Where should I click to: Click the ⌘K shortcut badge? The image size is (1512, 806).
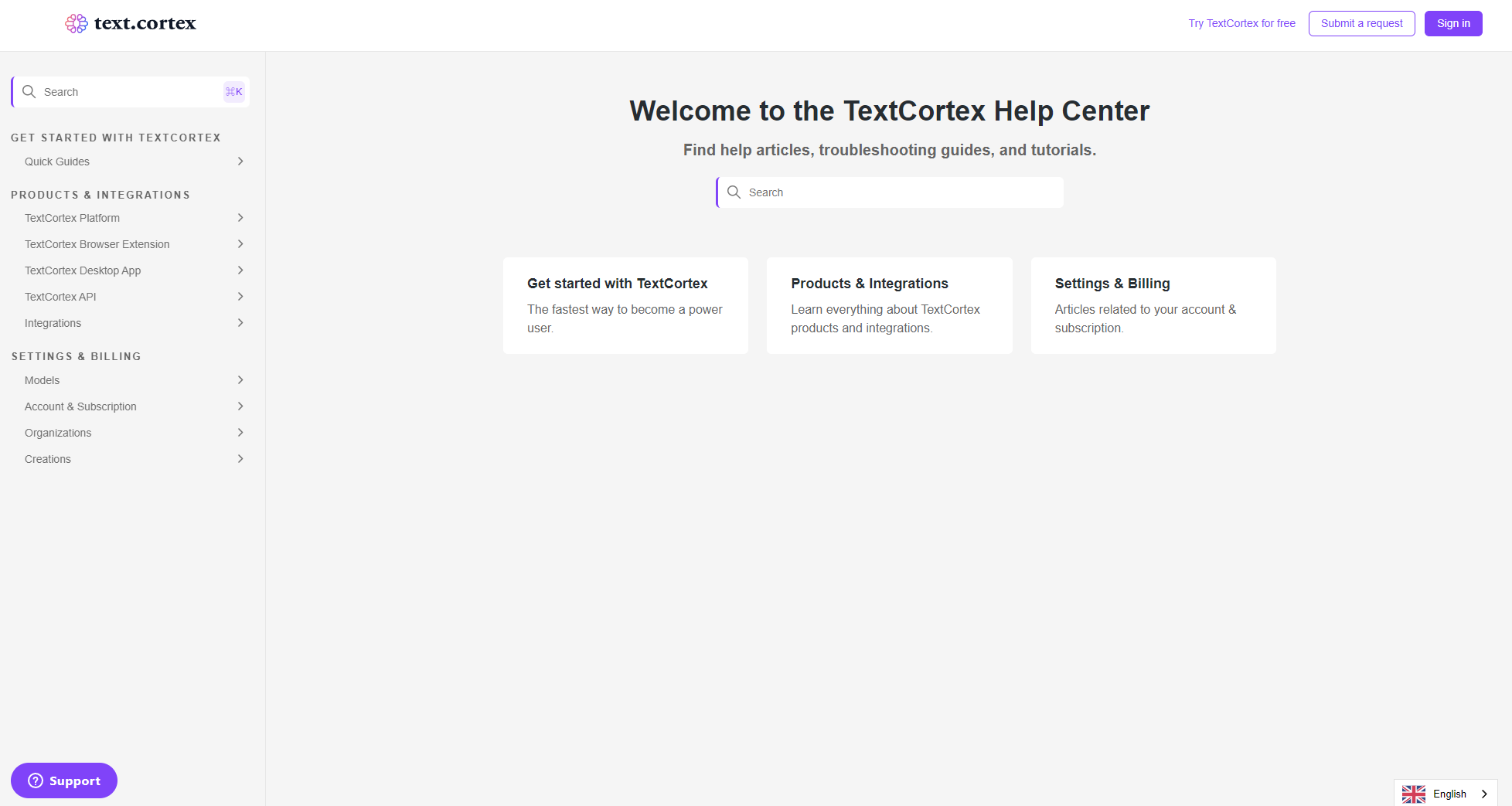[x=233, y=92]
